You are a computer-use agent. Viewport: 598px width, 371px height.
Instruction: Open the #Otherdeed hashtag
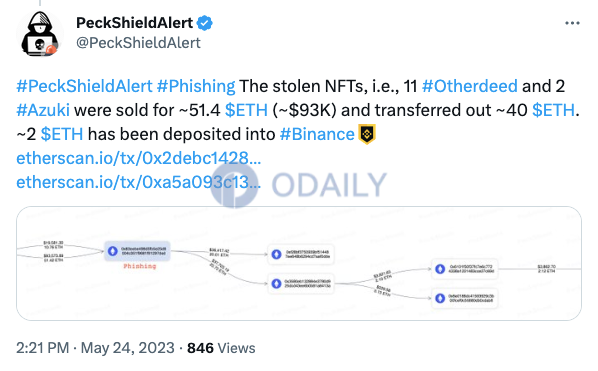click(470, 86)
